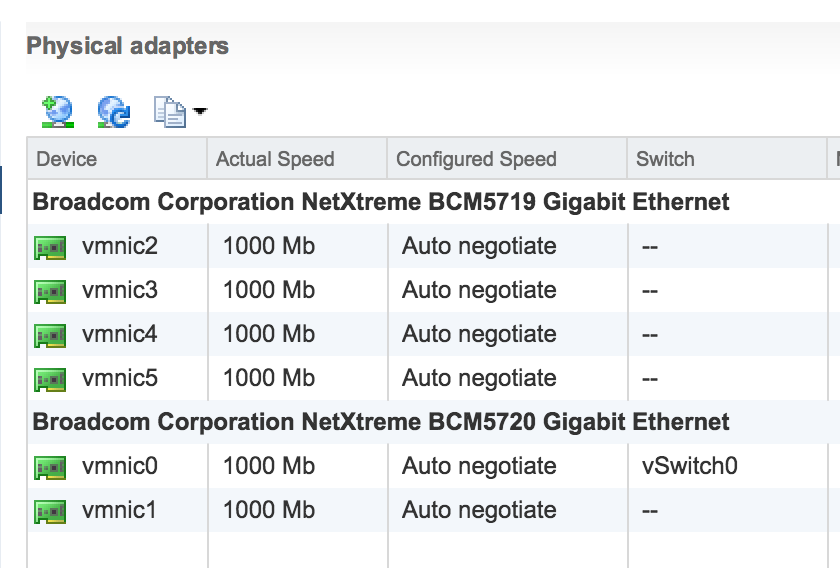Image resolution: width=840 pixels, height=568 pixels.
Task: Click the vmnic0 adapter icon
Action: 50,467
